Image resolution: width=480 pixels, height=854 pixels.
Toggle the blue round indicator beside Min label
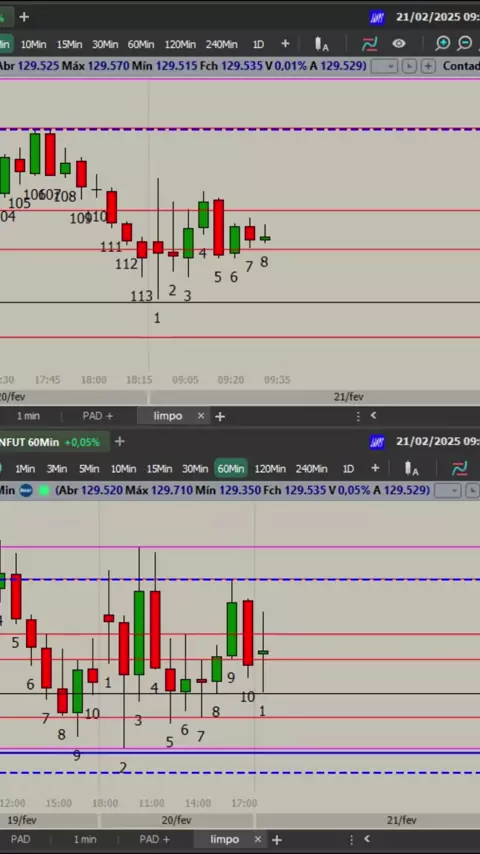[x=26, y=490]
